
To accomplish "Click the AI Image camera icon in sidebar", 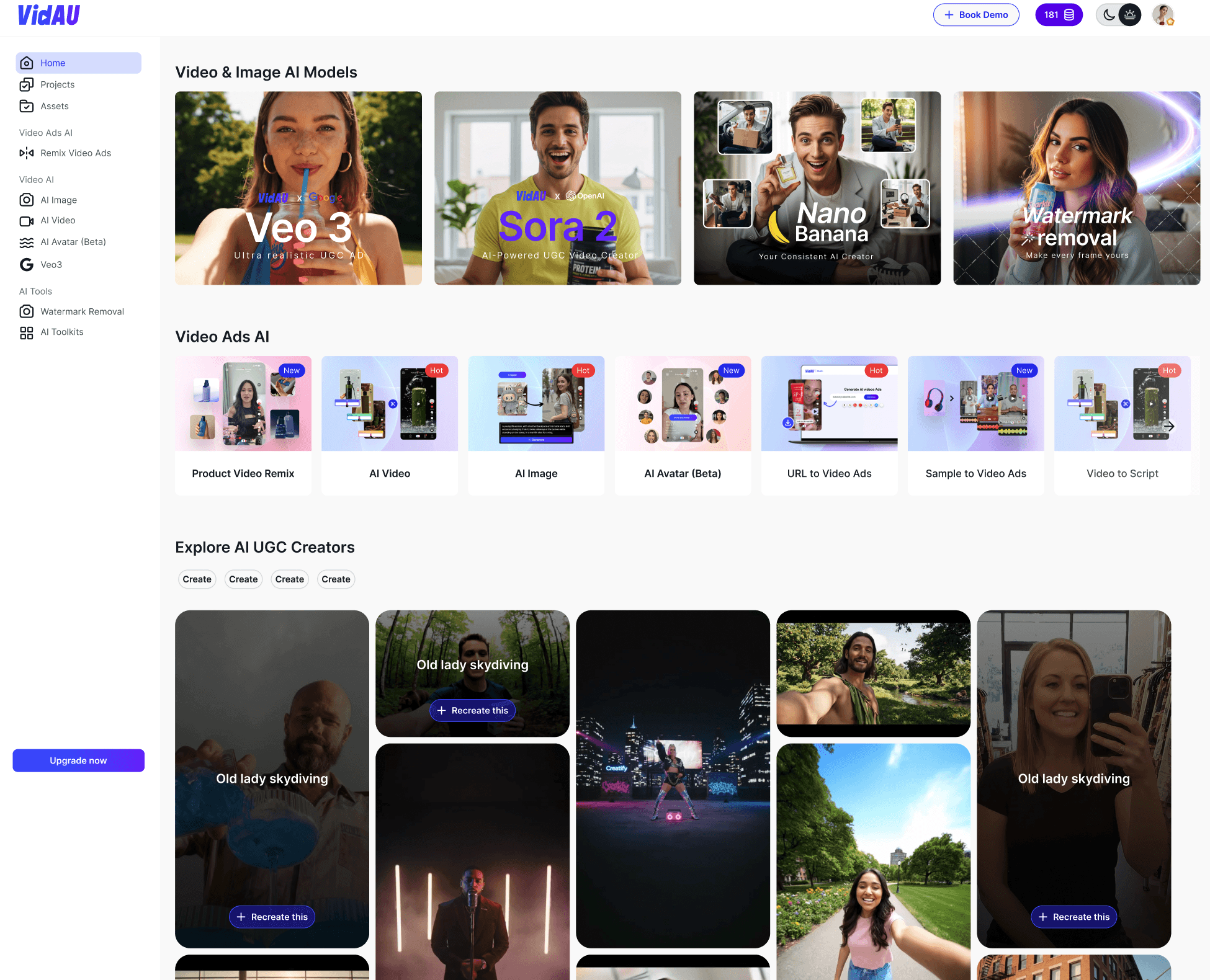I will coord(26,200).
